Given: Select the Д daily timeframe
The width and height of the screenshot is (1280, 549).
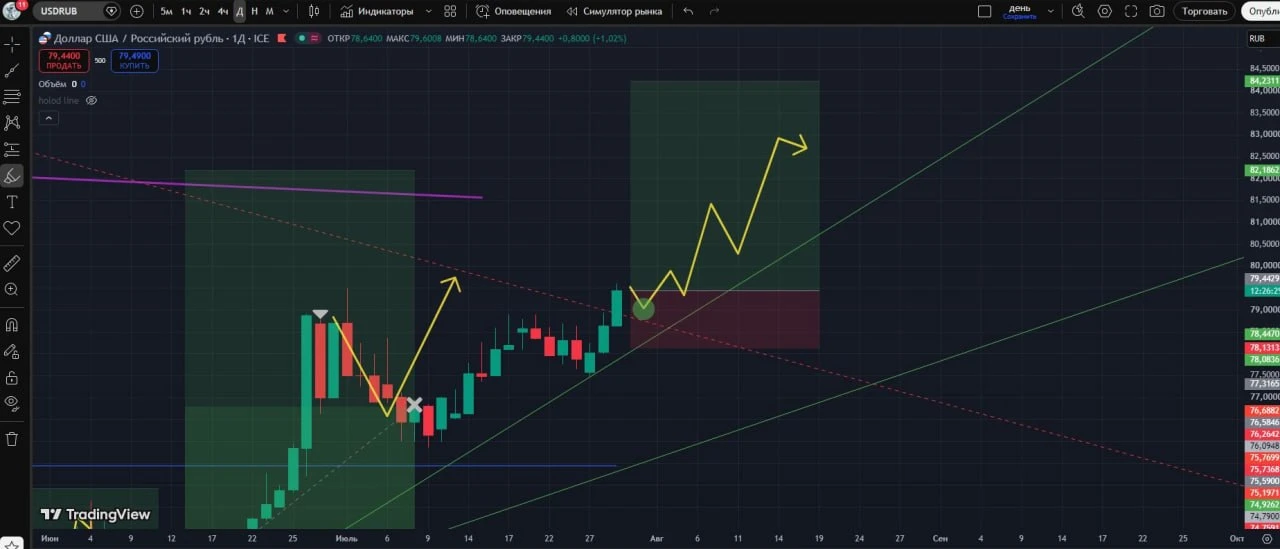Looking at the screenshot, I should tap(240, 11).
